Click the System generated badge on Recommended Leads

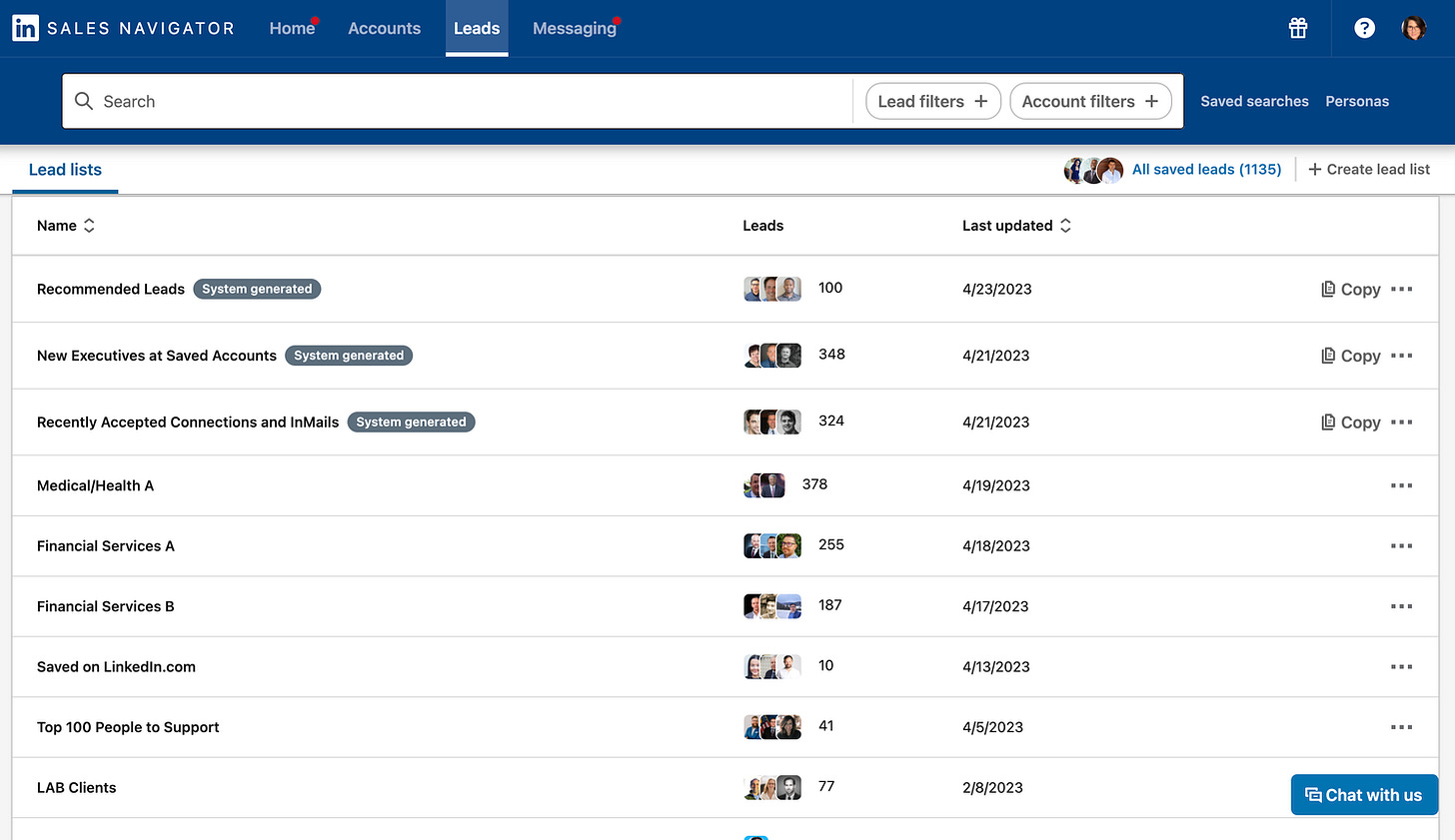click(257, 289)
